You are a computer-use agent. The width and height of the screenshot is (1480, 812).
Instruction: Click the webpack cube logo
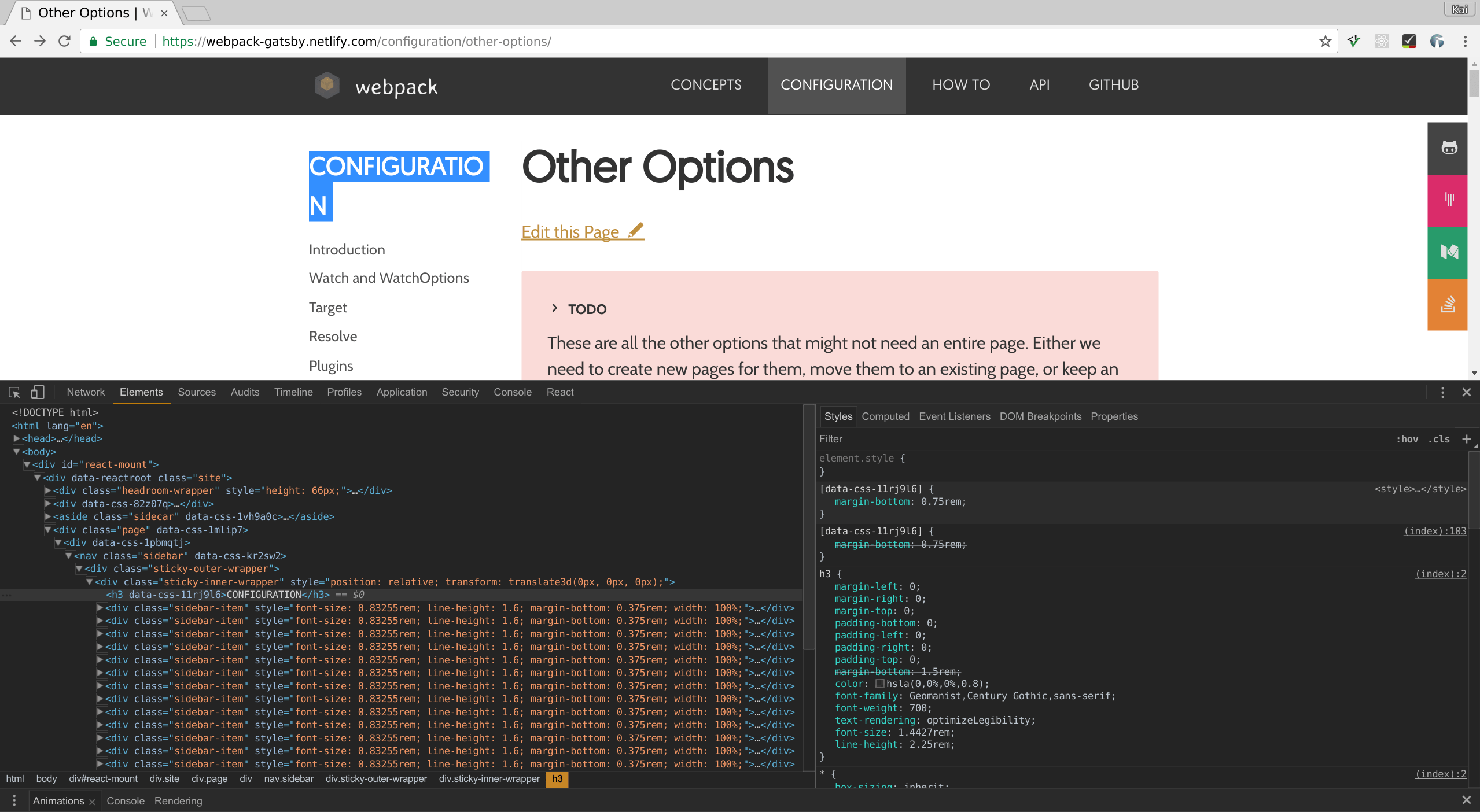327,86
